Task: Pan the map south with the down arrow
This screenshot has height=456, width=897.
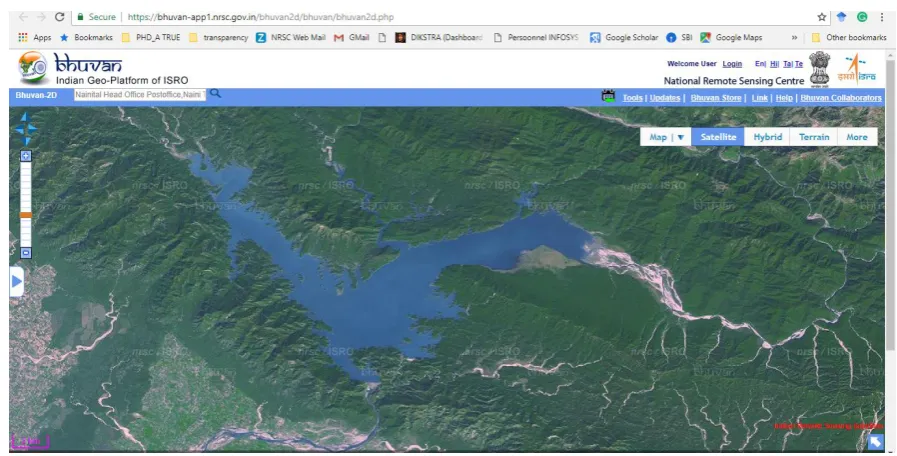Action: [x=26, y=141]
